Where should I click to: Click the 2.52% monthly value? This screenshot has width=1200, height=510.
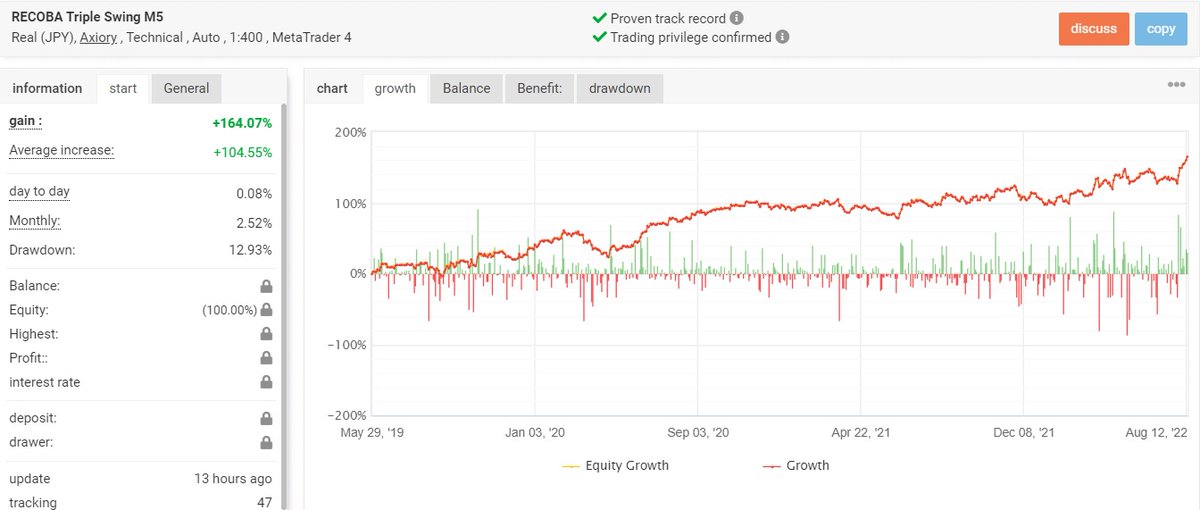(x=254, y=221)
